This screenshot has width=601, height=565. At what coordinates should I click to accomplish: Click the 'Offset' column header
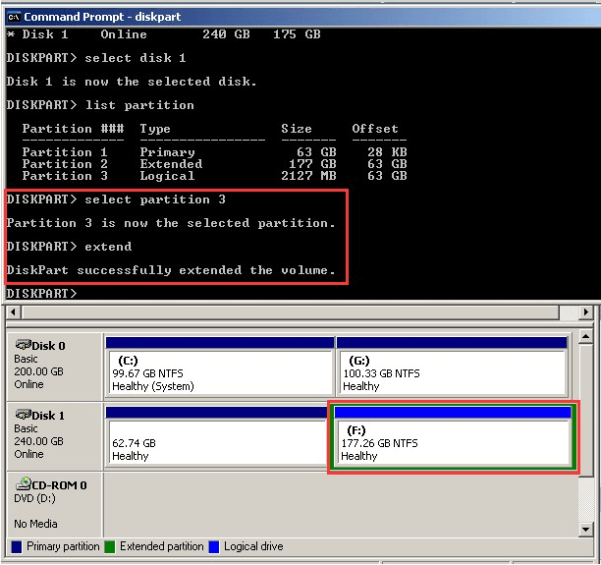pos(375,129)
